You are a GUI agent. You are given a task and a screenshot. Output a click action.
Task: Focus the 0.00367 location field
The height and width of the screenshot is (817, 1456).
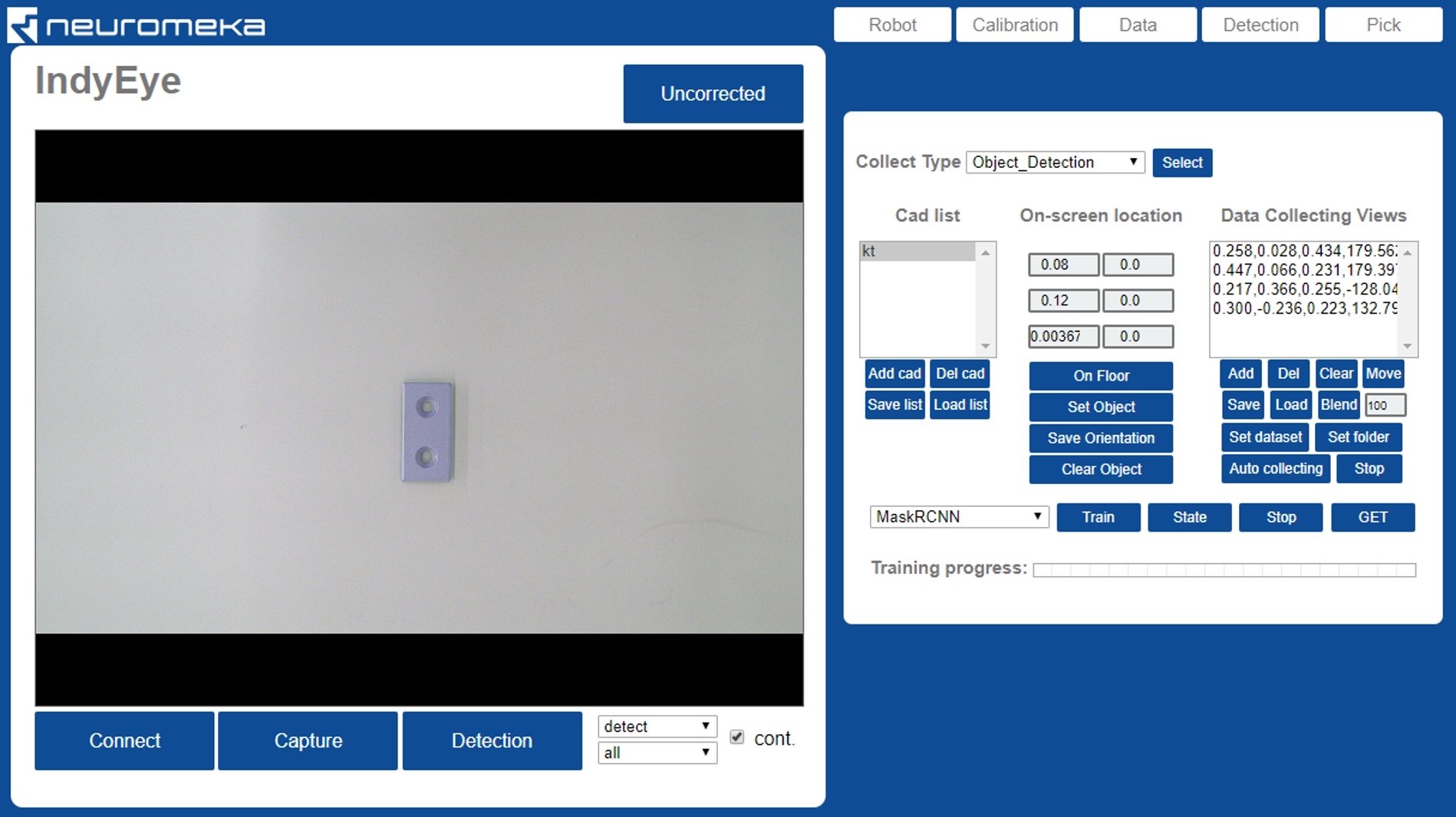pos(1063,337)
